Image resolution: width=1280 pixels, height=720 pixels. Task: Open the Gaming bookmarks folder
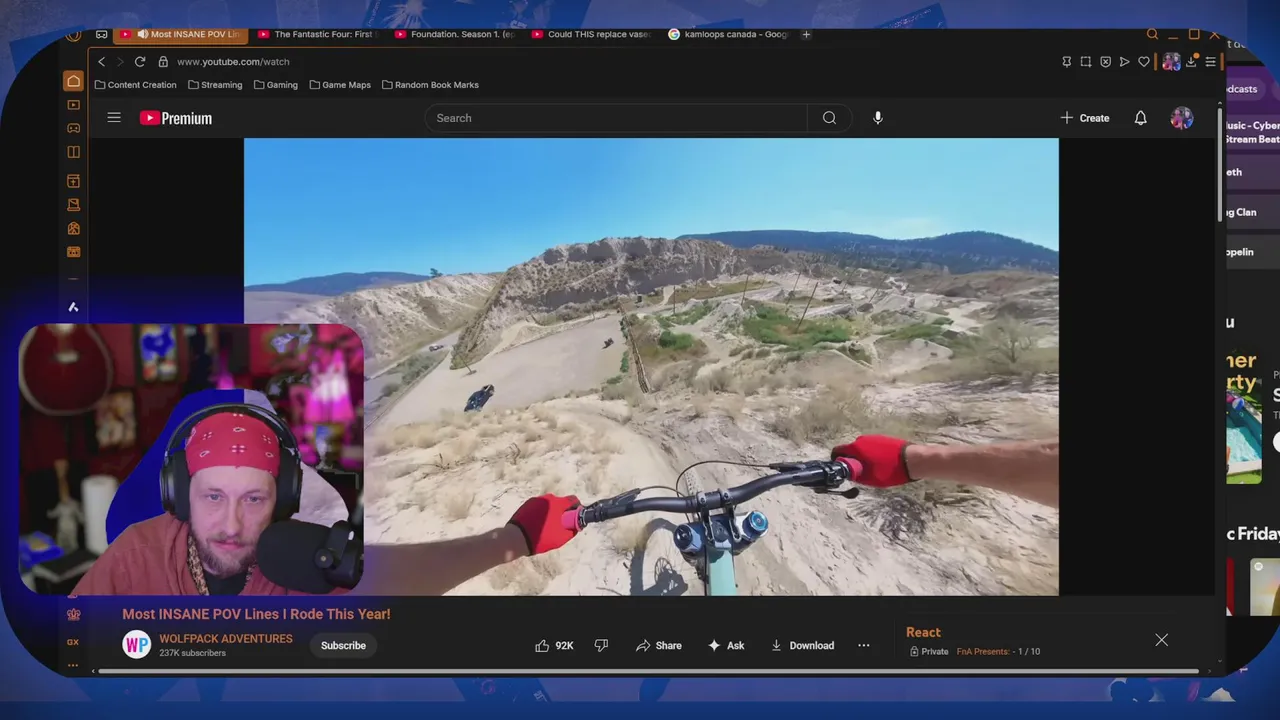(276, 85)
